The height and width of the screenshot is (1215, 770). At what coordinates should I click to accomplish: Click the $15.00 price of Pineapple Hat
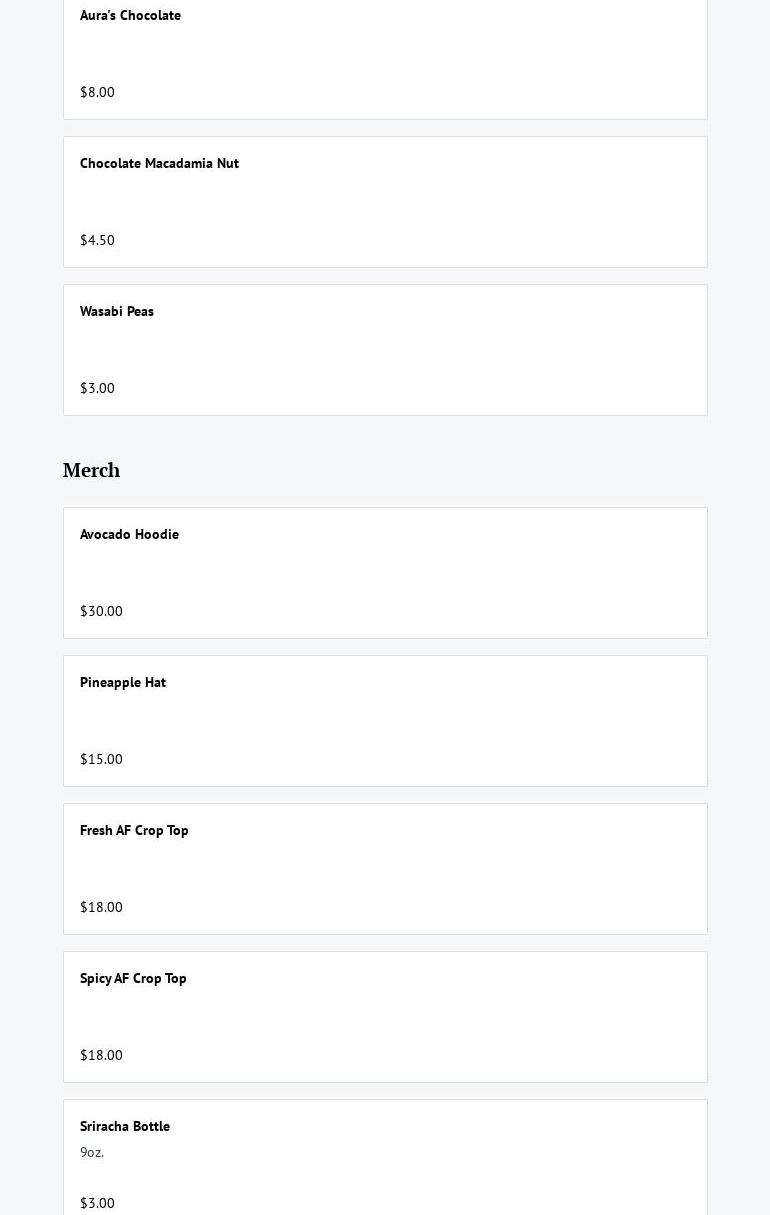pos(101,759)
